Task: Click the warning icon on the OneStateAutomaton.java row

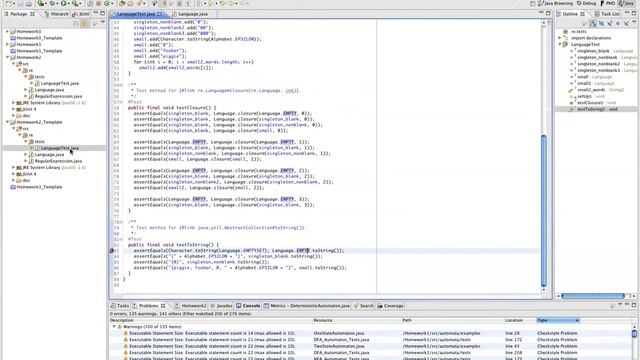Action: tap(126, 333)
